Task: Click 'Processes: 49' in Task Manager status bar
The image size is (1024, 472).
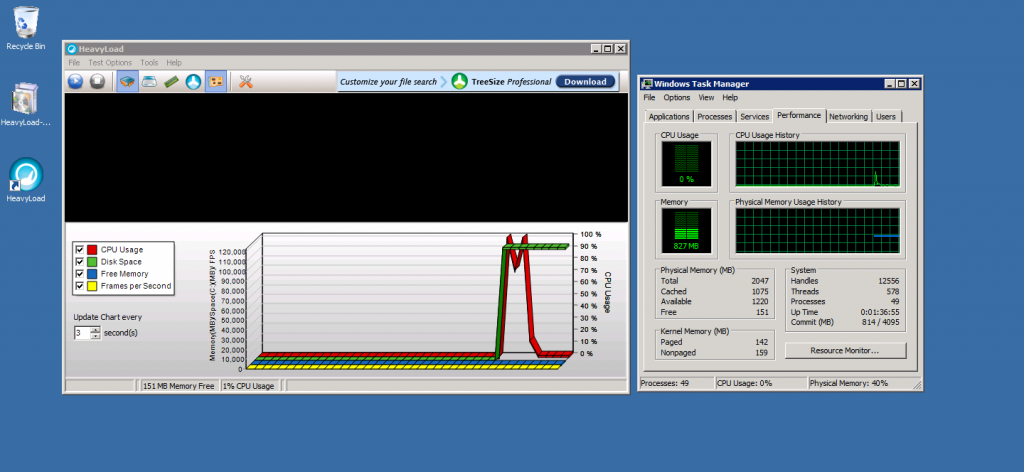Action: tap(665, 383)
